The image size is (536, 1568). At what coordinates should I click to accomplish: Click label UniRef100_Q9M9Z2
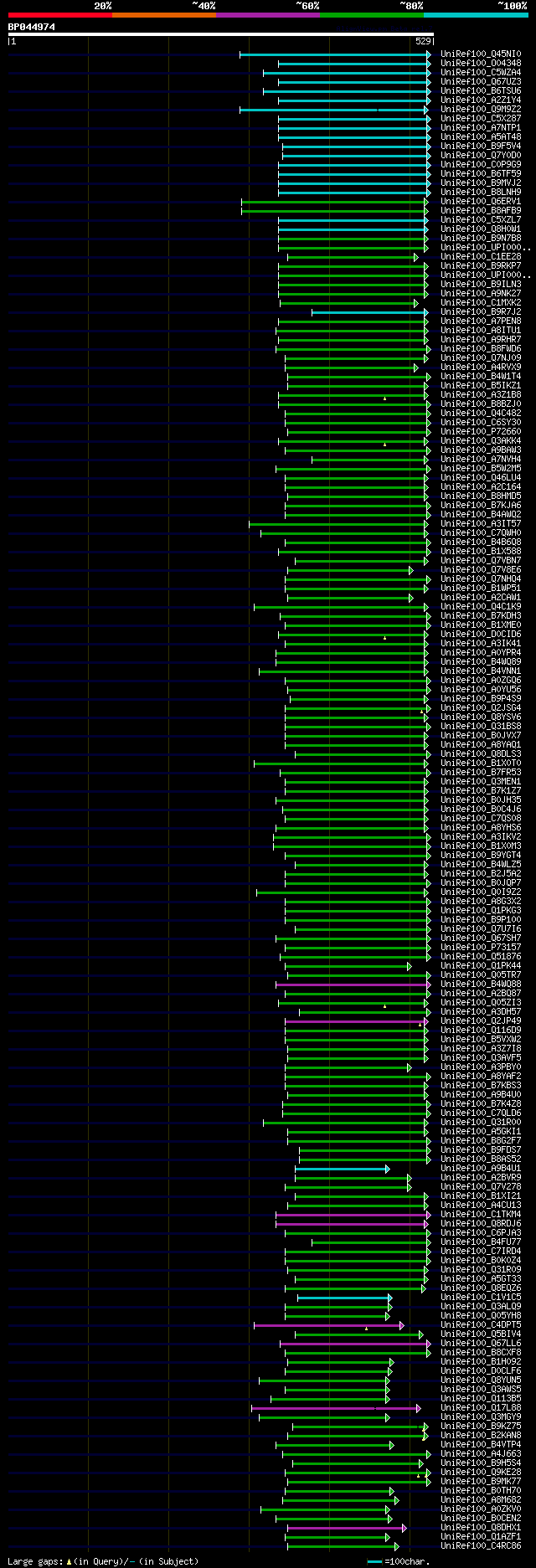pos(481,110)
